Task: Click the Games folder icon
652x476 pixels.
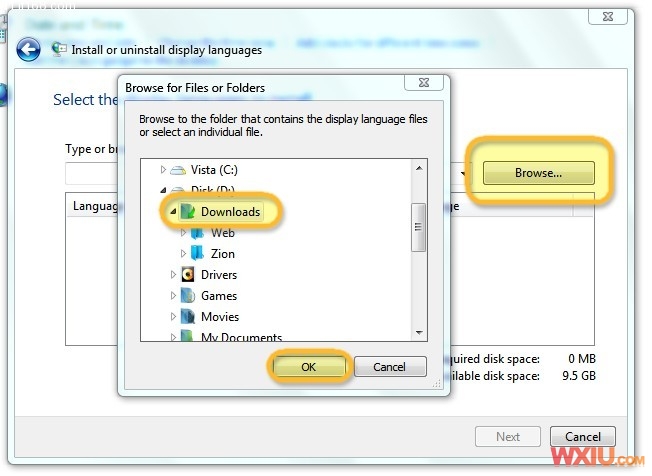Action: point(187,296)
